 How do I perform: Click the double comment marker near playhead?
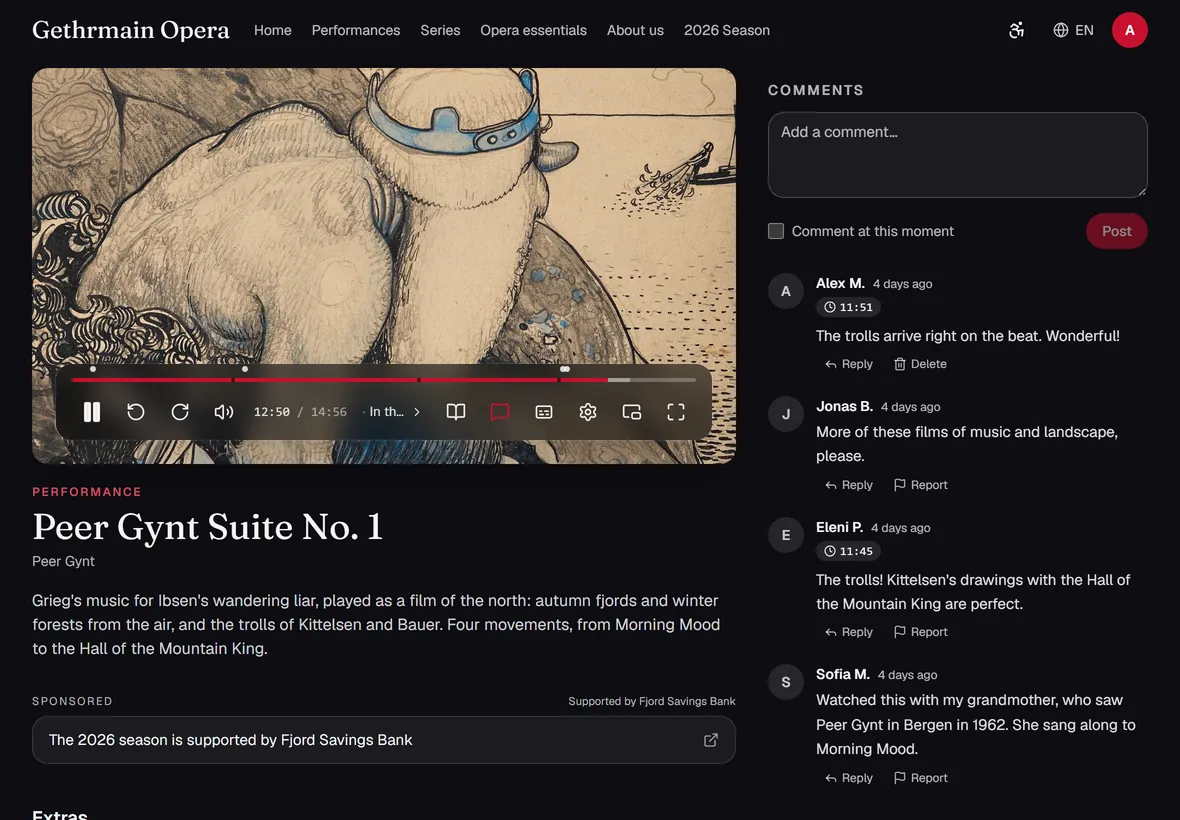tap(564, 369)
